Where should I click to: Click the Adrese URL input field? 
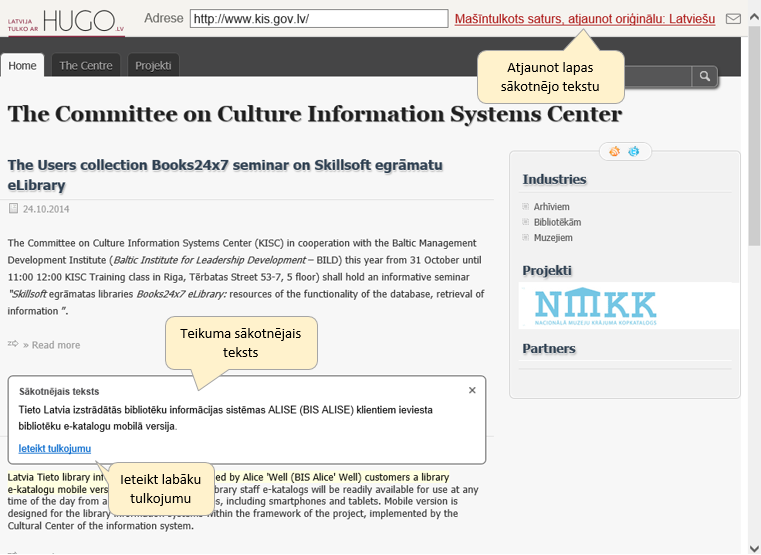click(x=319, y=19)
